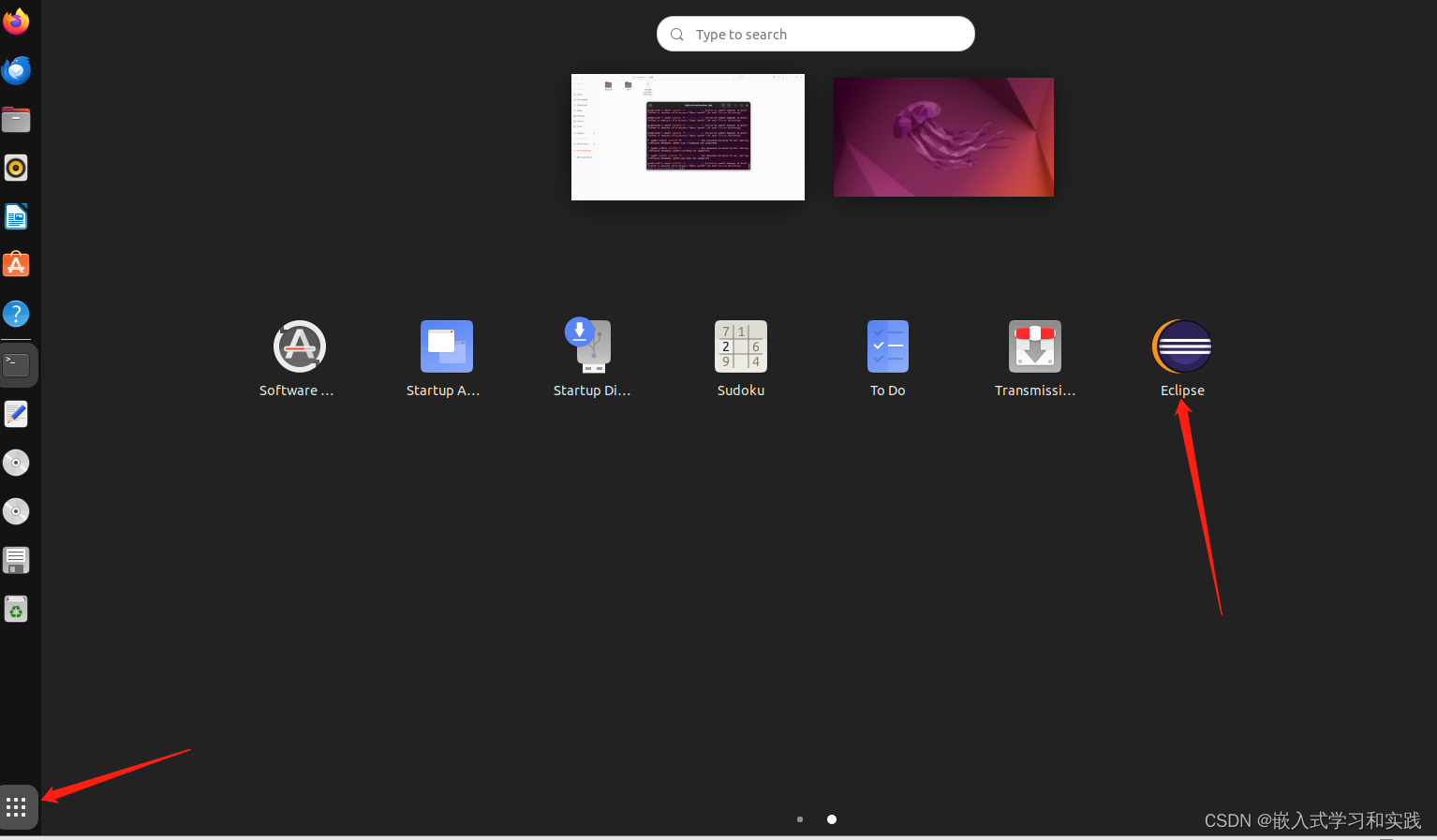Launch the Sudoku game
This screenshot has height=840, width=1437.
coord(740,346)
